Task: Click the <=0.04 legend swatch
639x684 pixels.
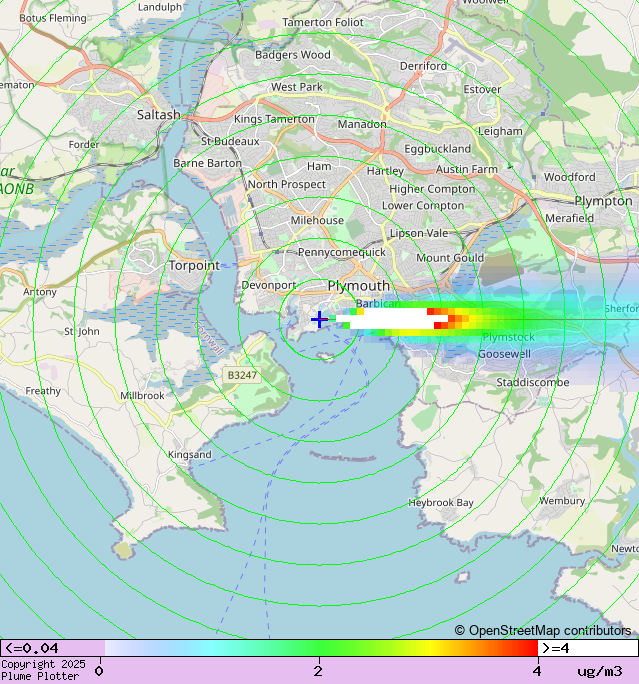Action: [52, 648]
